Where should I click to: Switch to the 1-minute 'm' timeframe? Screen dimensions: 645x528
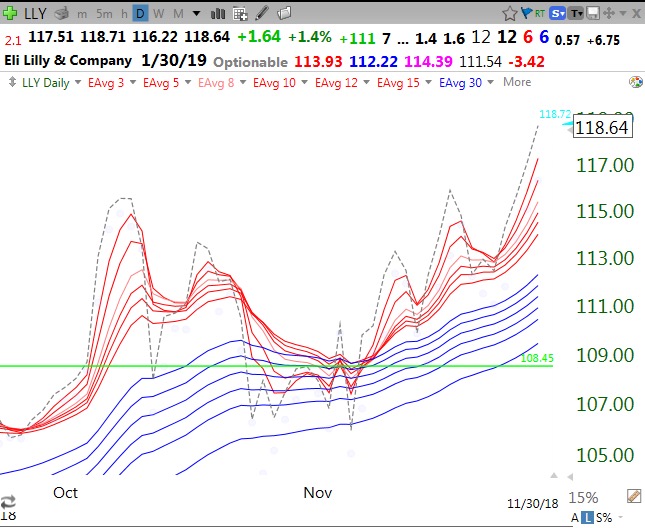(82, 14)
